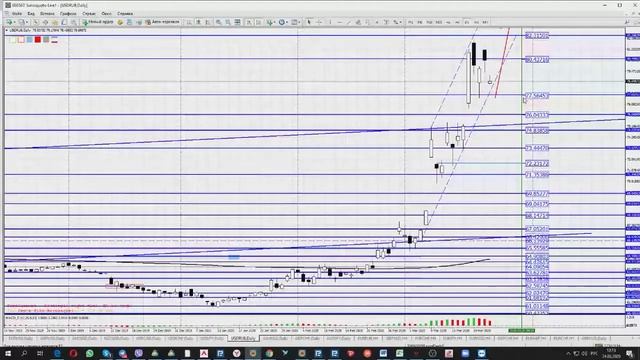Open the Файл menu
This screenshot has height=360, width=640.
coord(17,13)
